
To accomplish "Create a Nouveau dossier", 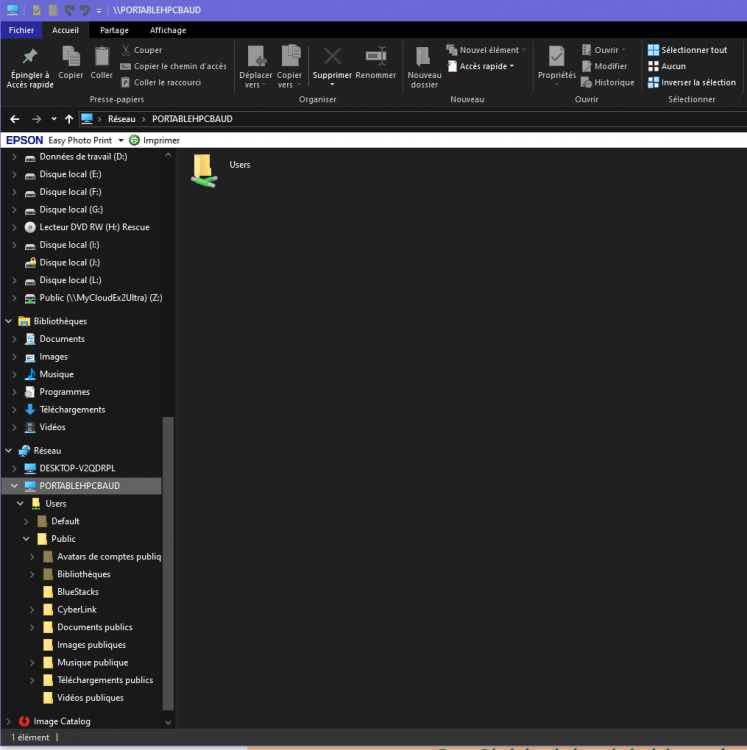I will (424, 67).
